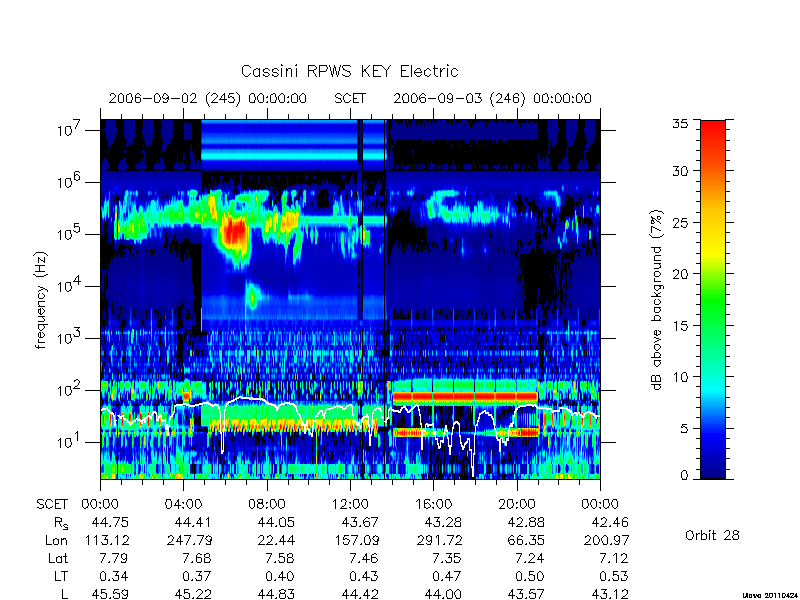The width and height of the screenshot is (800, 600).
Task: Click the plot title 'Cassini RPWS KEY Electric'
Action: [349, 71]
